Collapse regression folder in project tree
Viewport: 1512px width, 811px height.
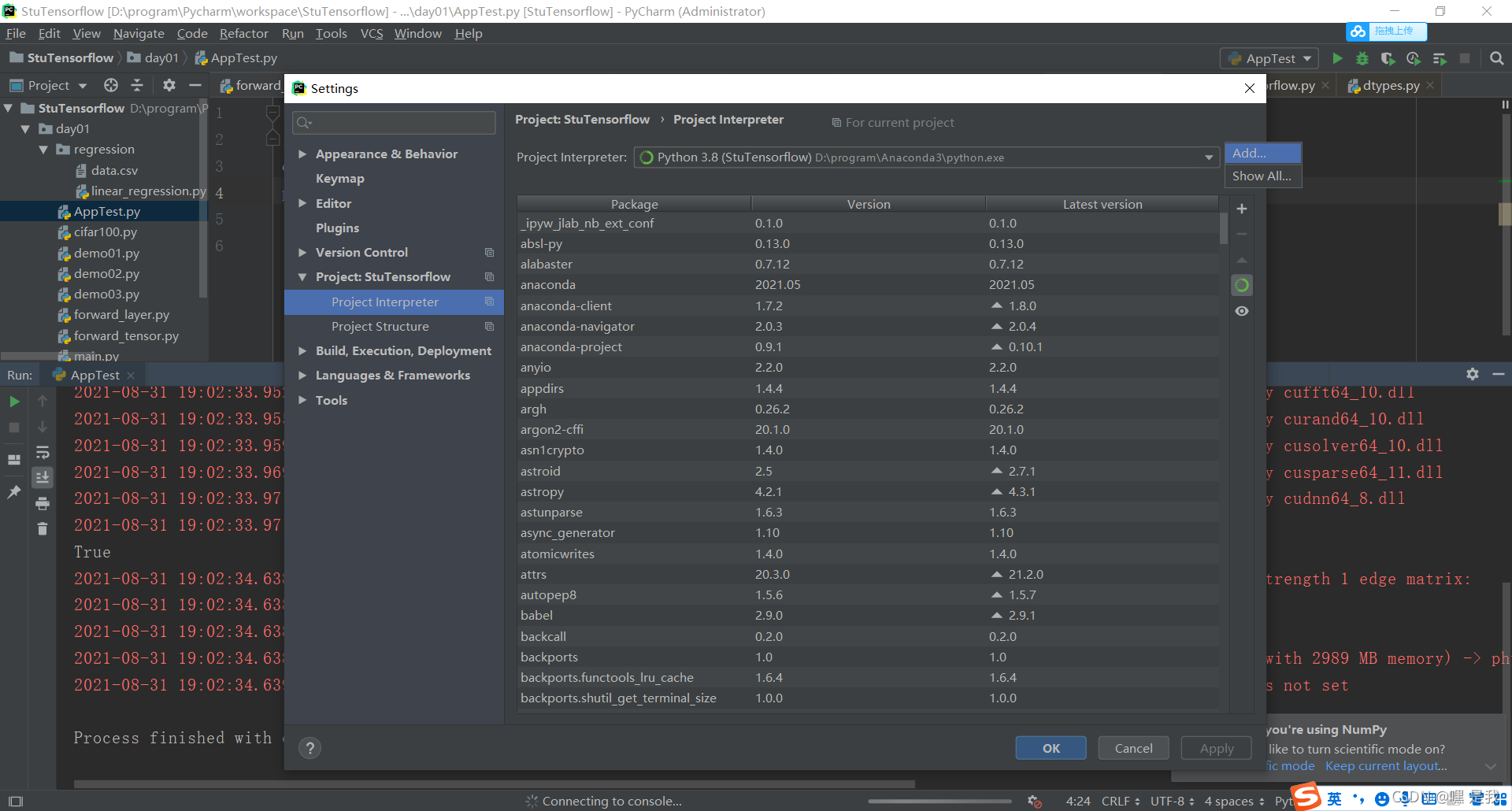pyautogui.click(x=43, y=150)
